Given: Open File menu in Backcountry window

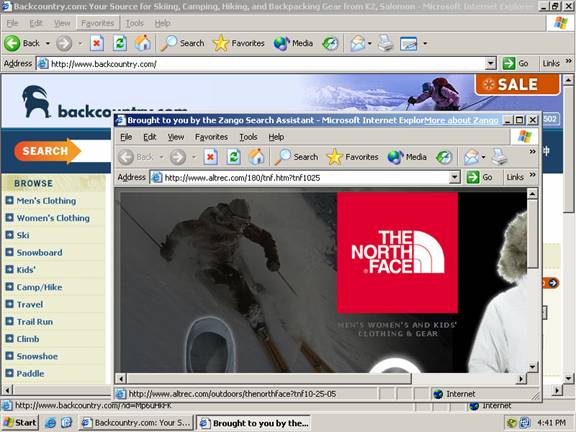Looking at the screenshot, I should [12, 23].
